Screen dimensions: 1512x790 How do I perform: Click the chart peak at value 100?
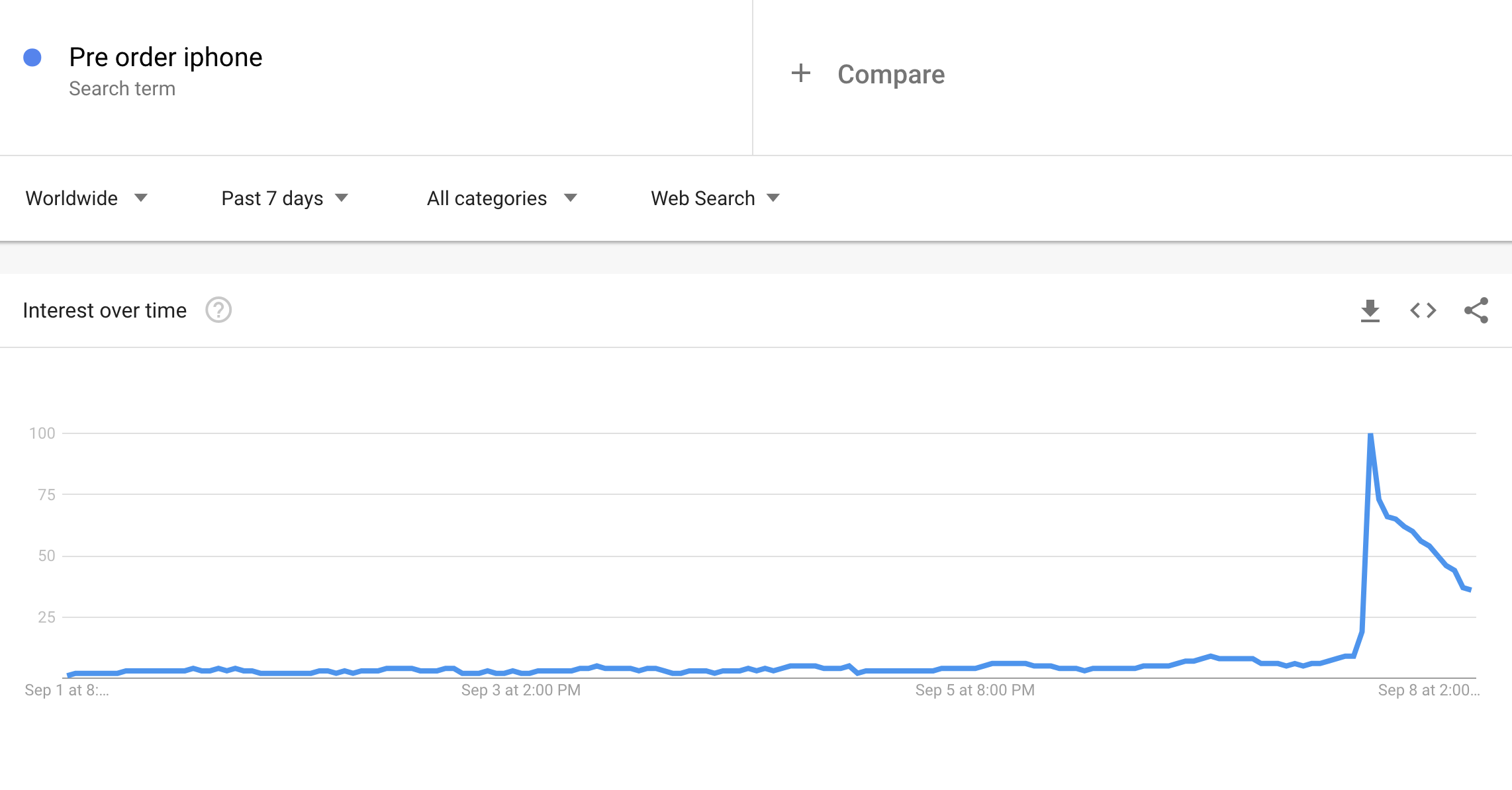tap(1370, 434)
